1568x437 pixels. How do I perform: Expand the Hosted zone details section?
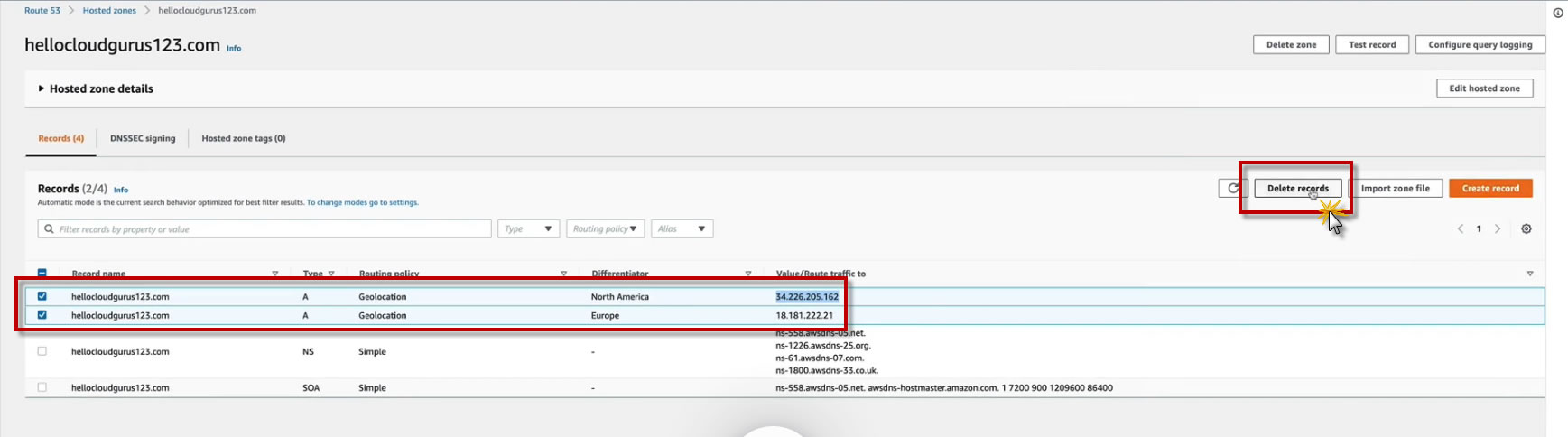pyautogui.click(x=96, y=88)
